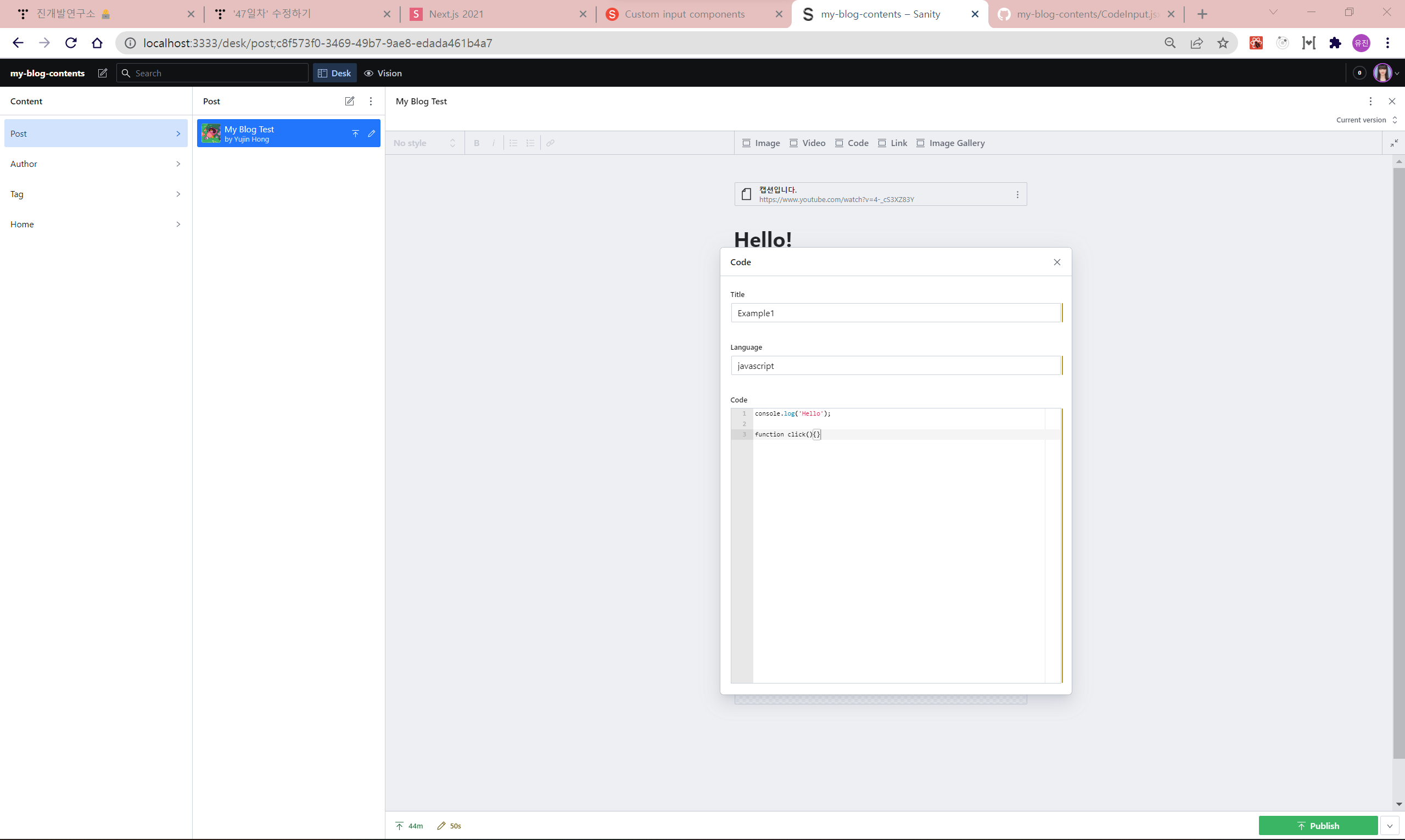Open the video block three-dot menu

click(x=1017, y=195)
